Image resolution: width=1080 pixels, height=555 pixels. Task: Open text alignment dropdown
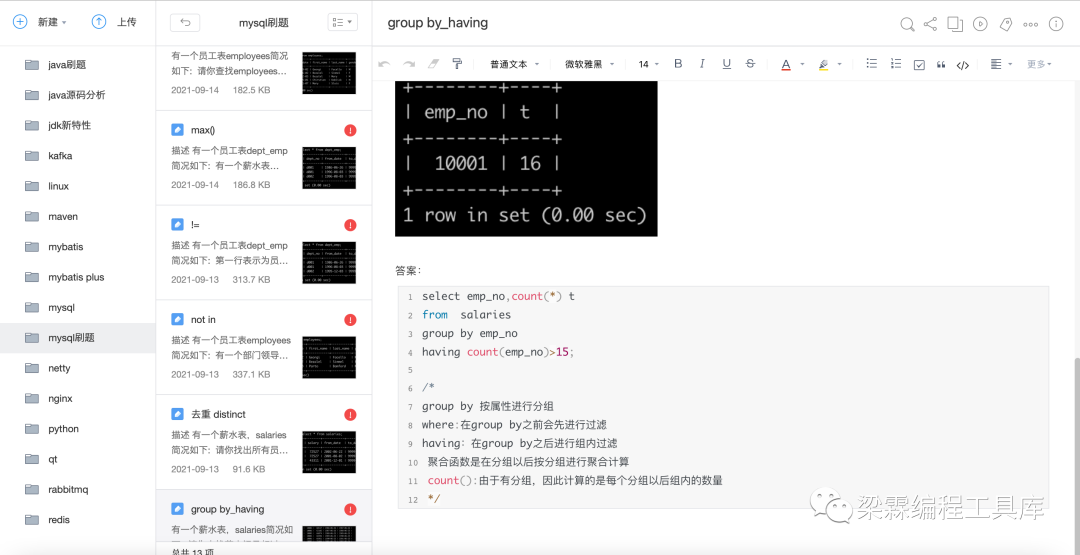[1001, 64]
